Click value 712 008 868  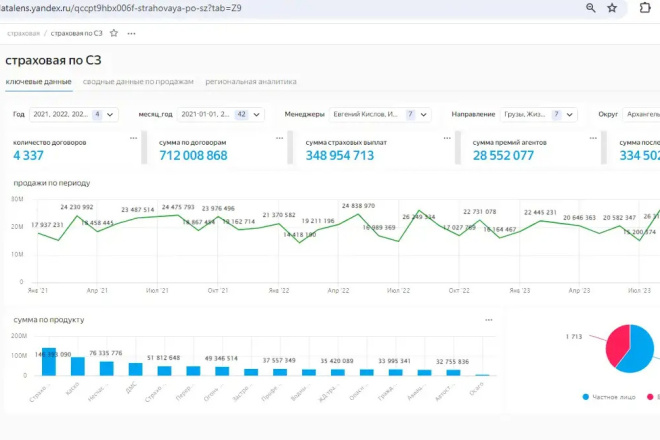click(193, 155)
